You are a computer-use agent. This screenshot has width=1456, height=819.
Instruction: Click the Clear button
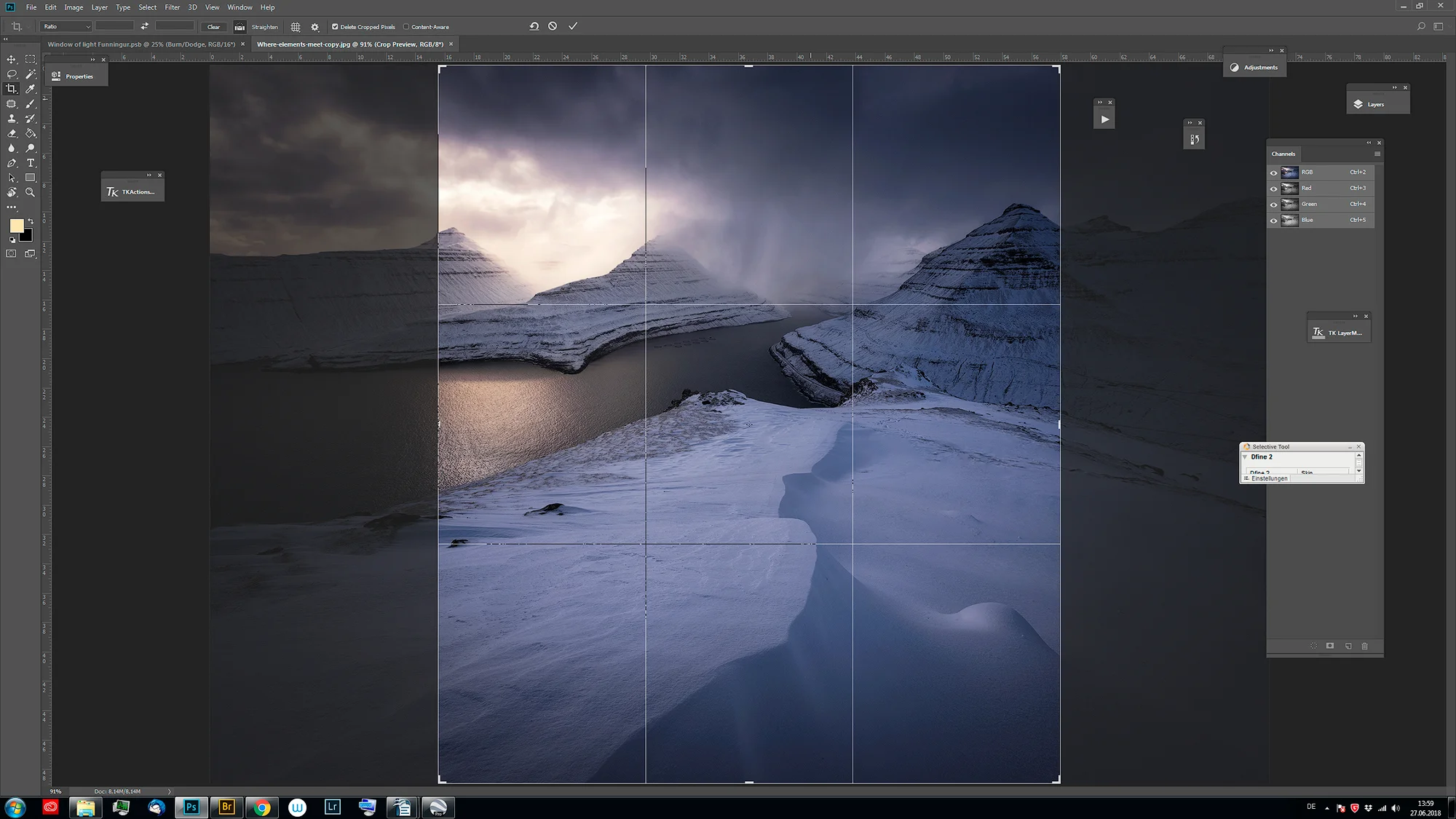(213, 27)
